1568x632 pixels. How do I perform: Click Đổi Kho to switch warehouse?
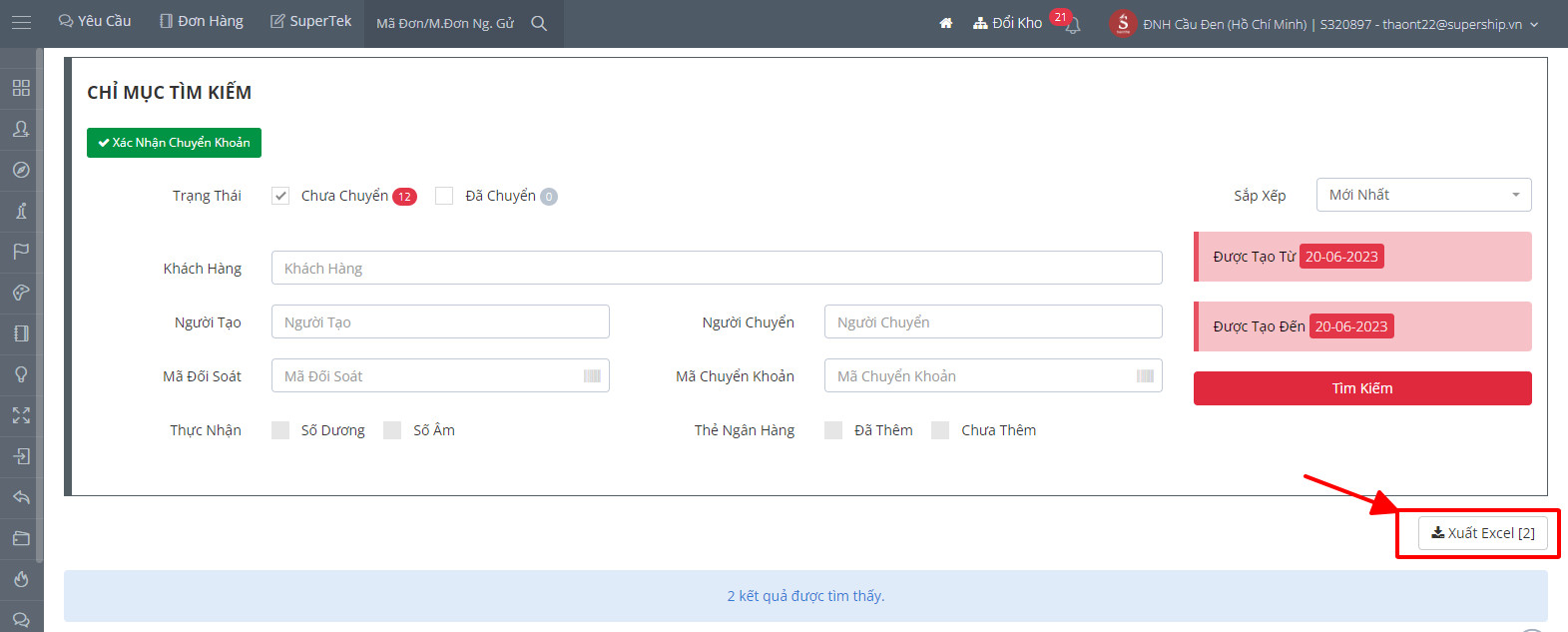pos(1008,23)
